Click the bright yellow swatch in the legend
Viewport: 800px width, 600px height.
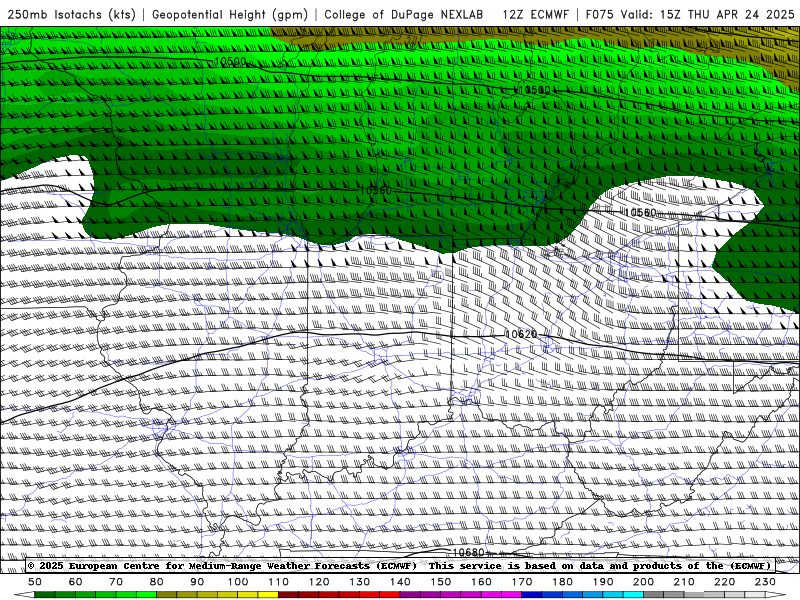click(x=268, y=594)
